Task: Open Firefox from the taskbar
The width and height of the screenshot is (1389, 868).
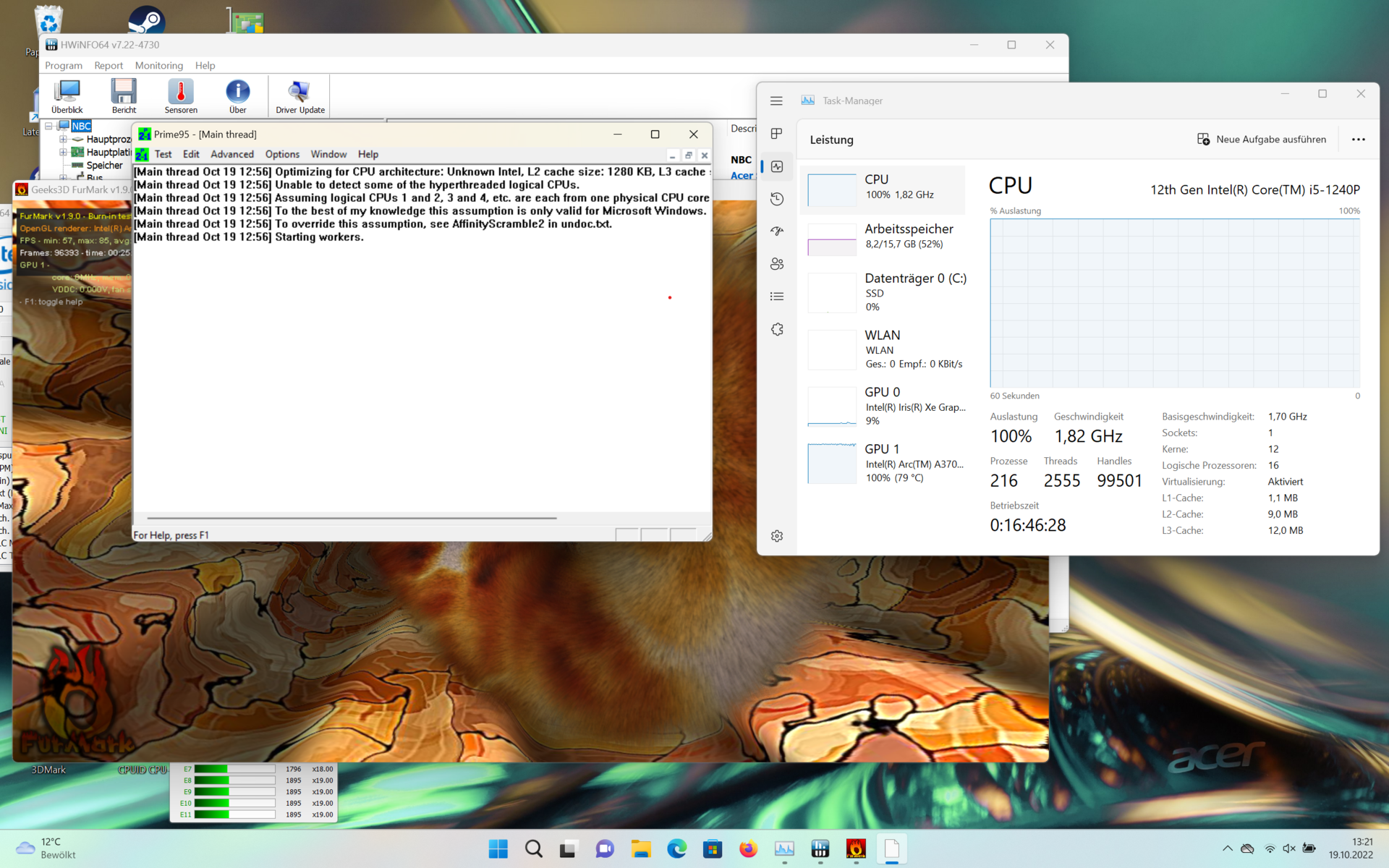Action: [748, 848]
